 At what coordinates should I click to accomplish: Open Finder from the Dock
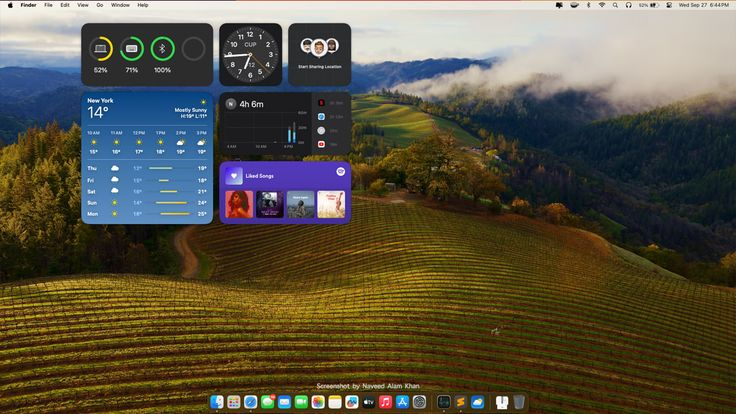coord(217,402)
